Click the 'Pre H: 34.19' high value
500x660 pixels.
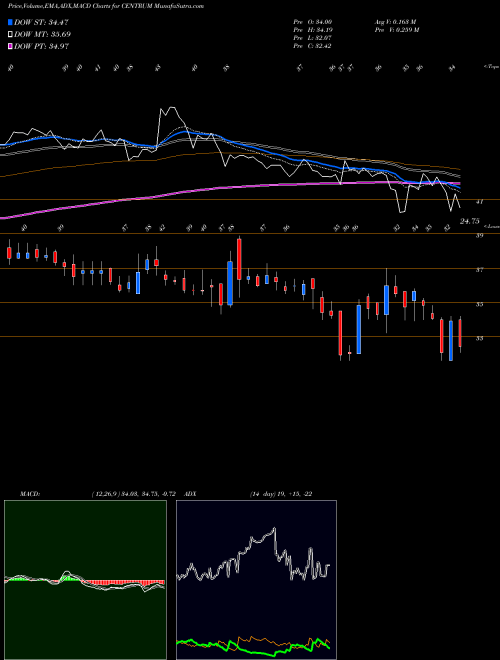coord(313,30)
